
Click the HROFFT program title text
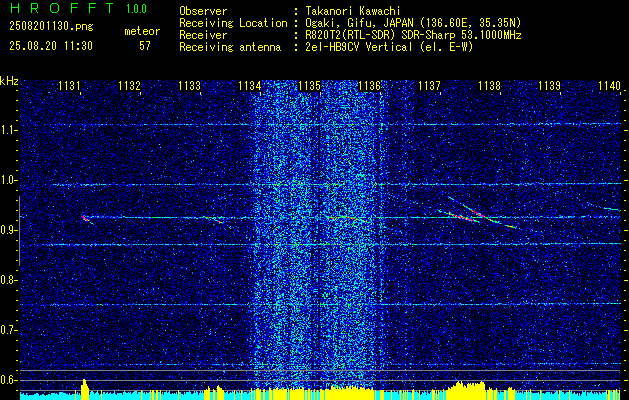point(62,8)
